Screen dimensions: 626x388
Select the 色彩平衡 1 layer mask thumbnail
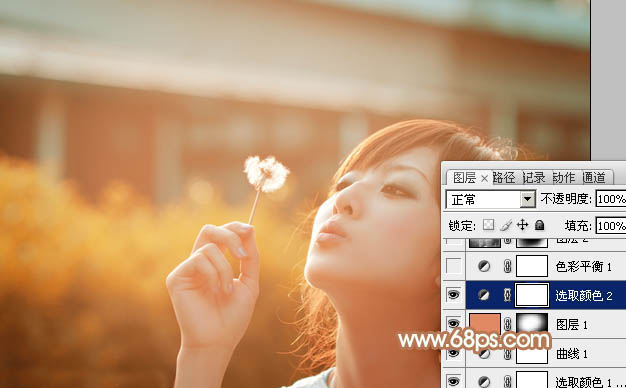pos(532,266)
